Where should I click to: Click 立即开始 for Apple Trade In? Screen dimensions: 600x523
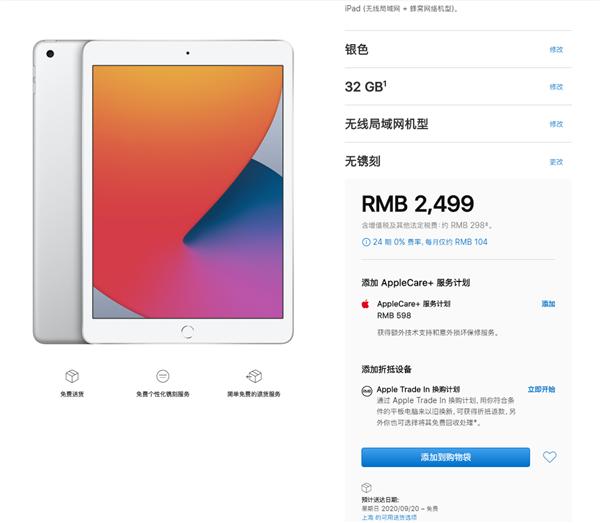[541, 389]
